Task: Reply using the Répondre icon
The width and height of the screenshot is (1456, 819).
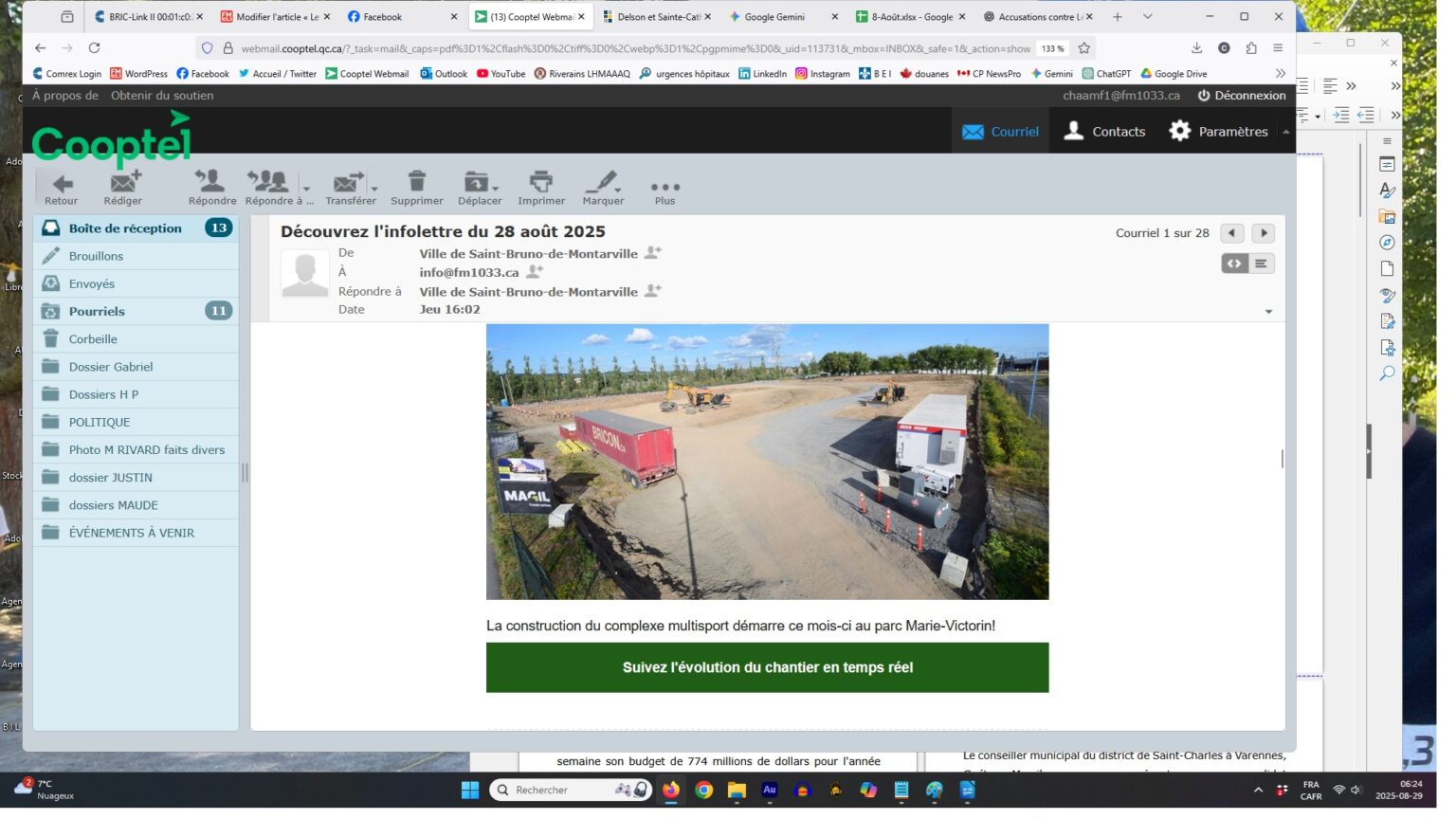Action: click(x=210, y=182)
